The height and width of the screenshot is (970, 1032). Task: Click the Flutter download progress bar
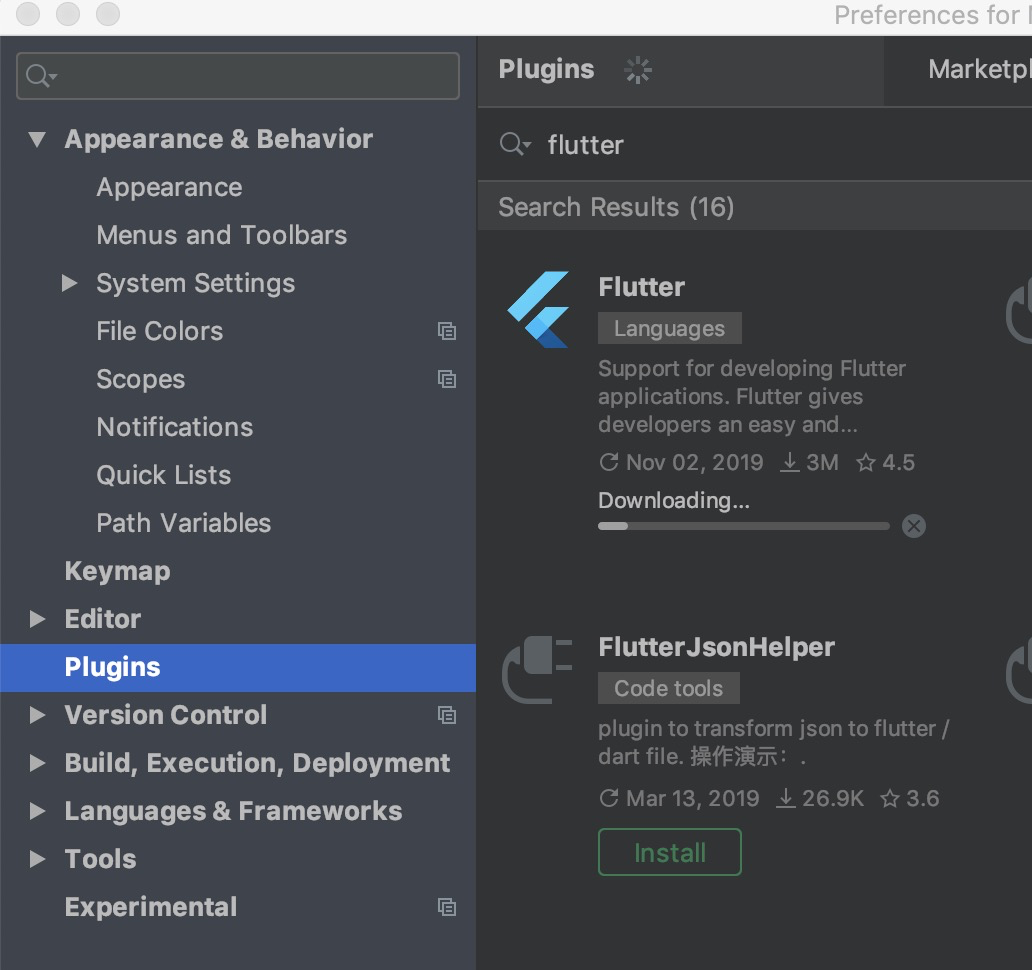(x=743, y=526)
